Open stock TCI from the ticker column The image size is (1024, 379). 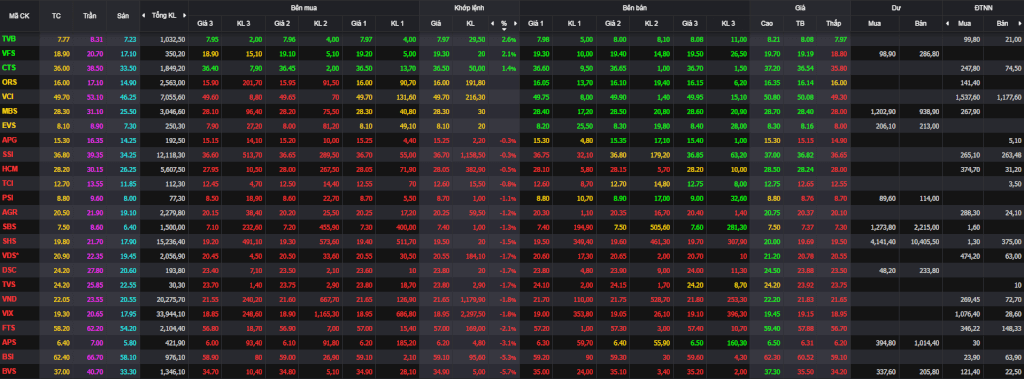click(8, 183)
